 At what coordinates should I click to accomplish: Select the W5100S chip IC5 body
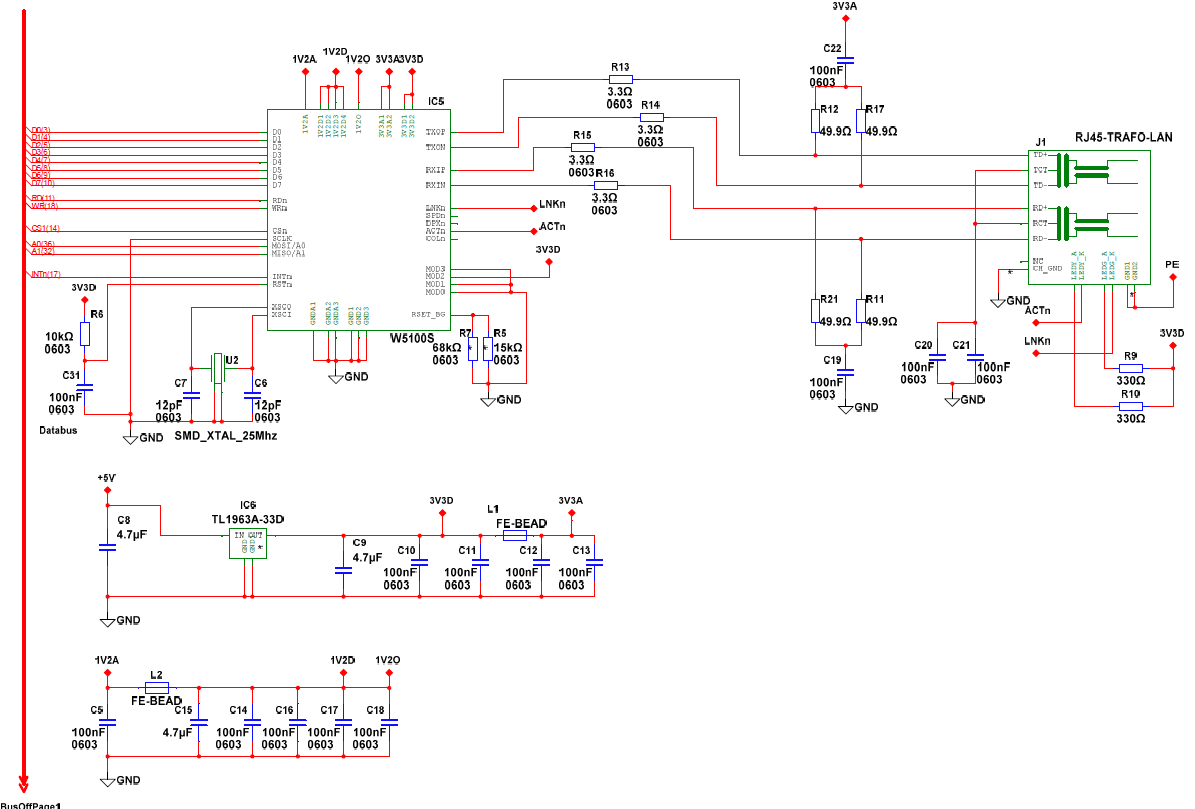(x=359, y=220)
